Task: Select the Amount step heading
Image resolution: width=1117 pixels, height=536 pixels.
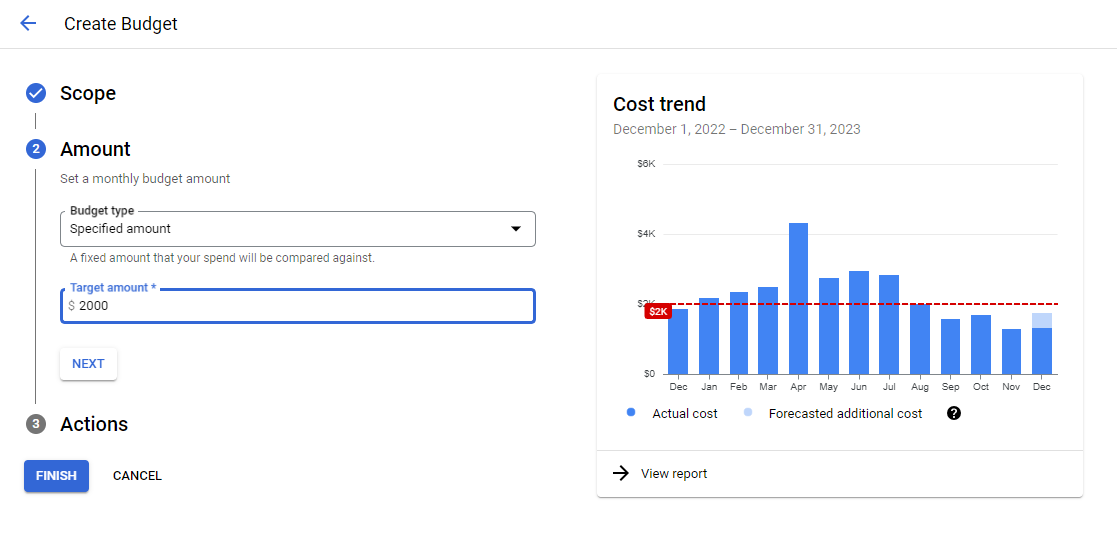Action: 95,150
